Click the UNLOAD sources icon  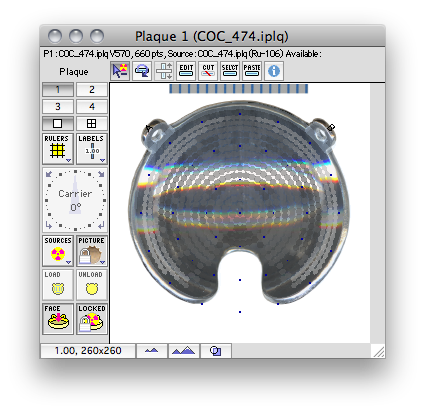pyautogui.click(x=92, y=285)
